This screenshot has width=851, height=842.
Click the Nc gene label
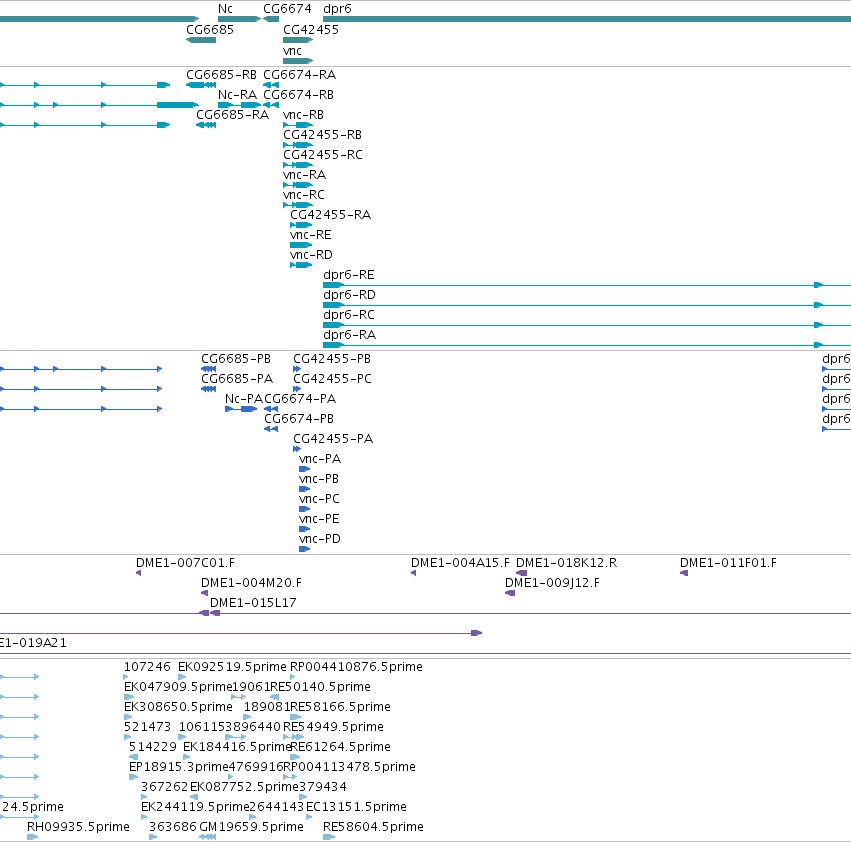[225, 9]
